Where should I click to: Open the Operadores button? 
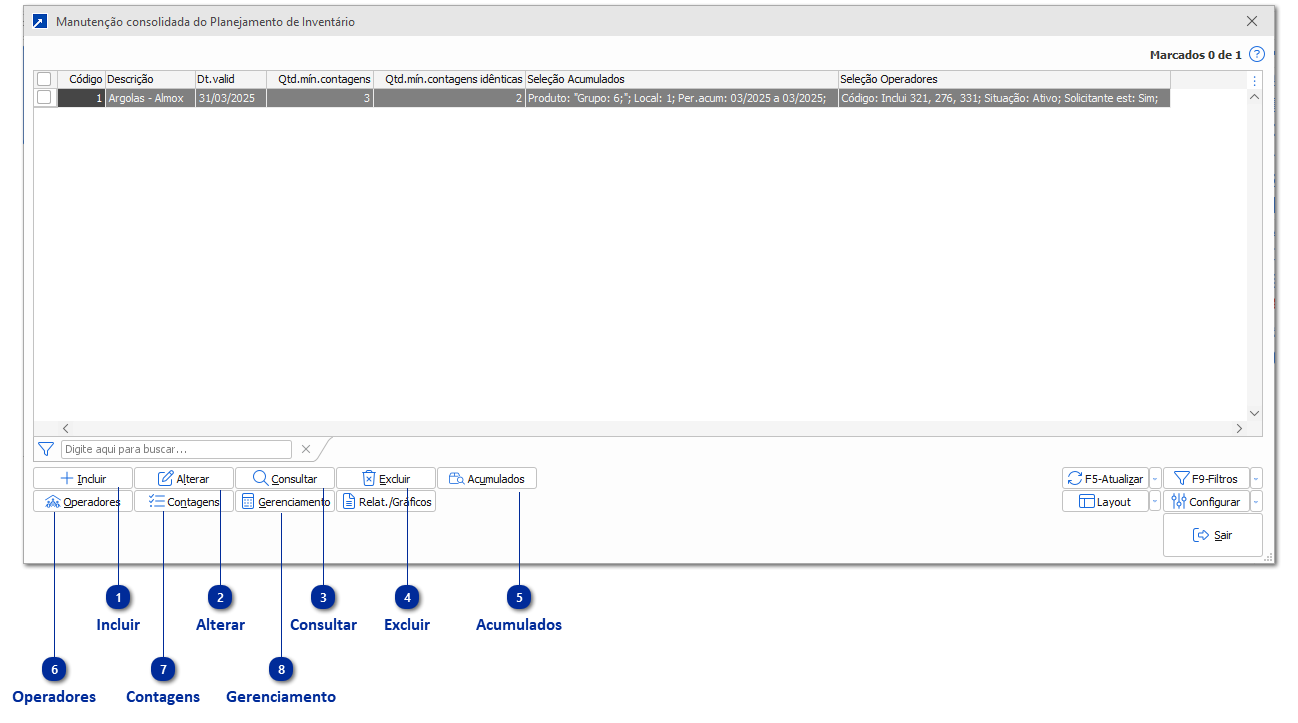[x=83, y=501]
